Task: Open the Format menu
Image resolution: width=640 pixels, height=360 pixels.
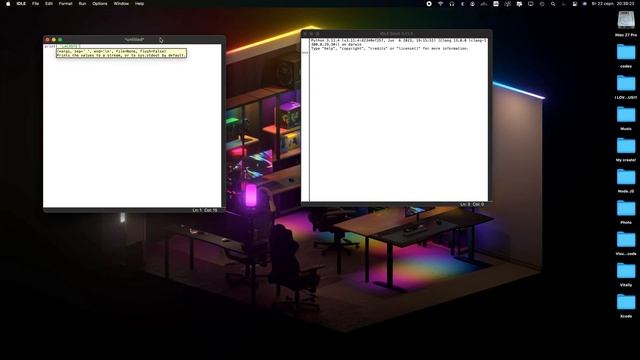Action: point(65,4)
